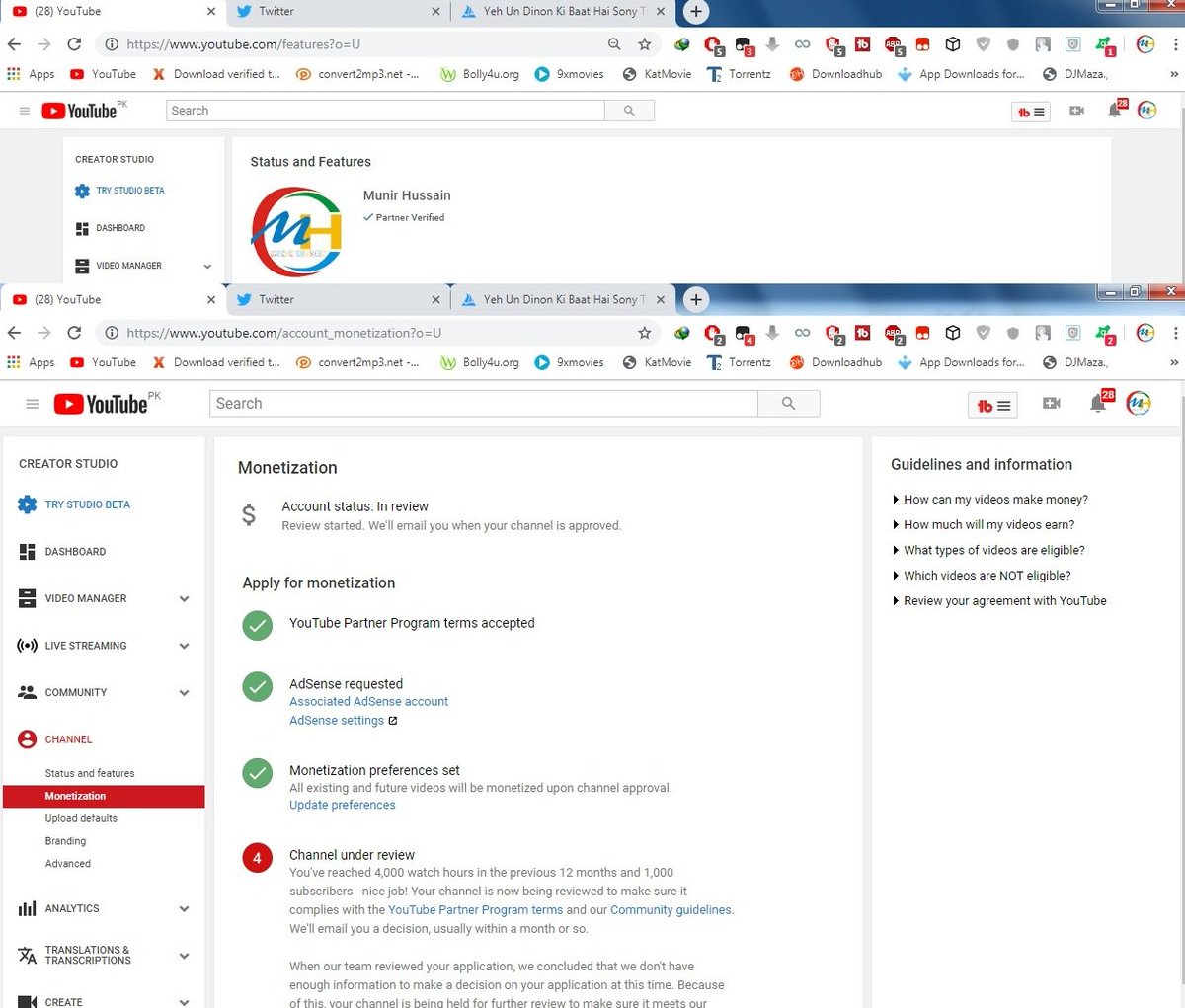This screenshot has width=1185, height=1008.
Task: Click the Try Studio Beta gear in Monetization window
Action: (x=28, y=504)
